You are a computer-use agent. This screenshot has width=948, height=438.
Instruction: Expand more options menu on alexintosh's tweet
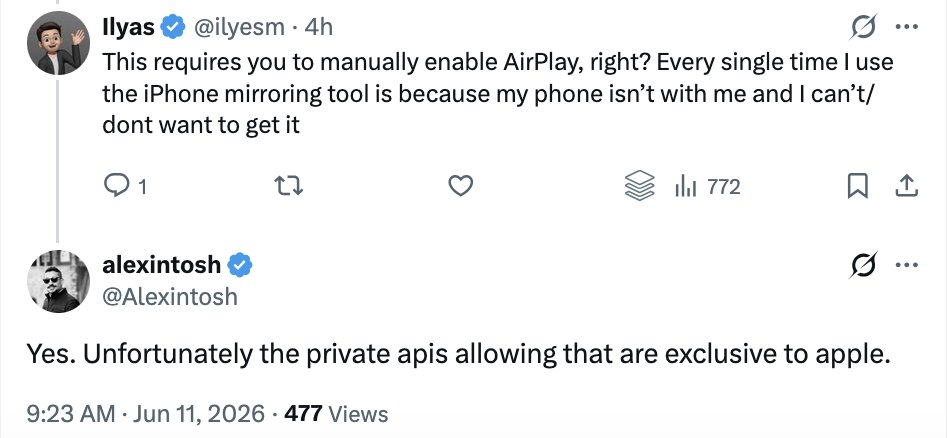907,265
